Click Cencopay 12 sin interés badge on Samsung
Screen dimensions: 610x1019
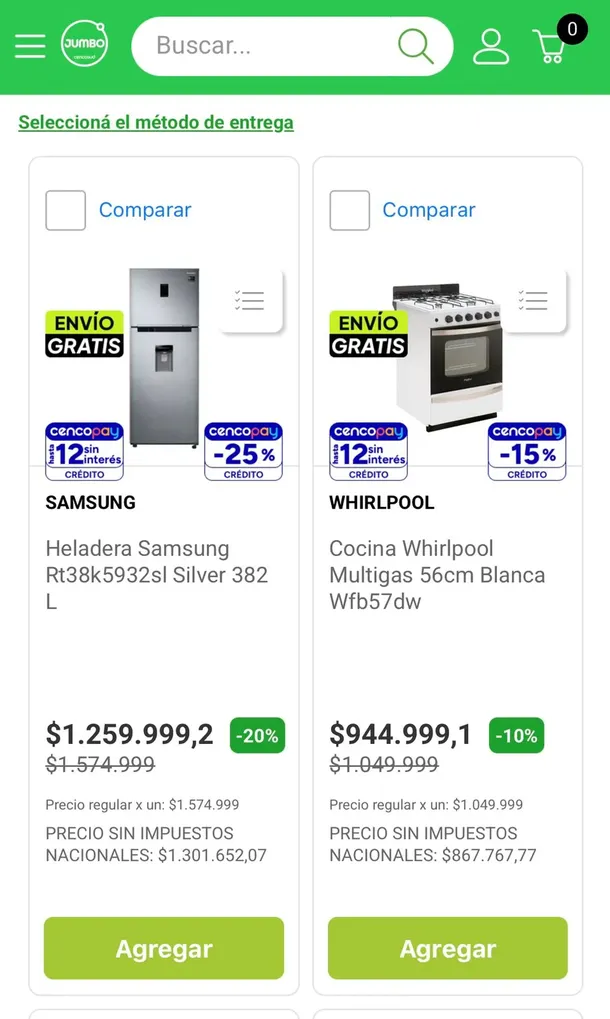[x=84, y=451]
